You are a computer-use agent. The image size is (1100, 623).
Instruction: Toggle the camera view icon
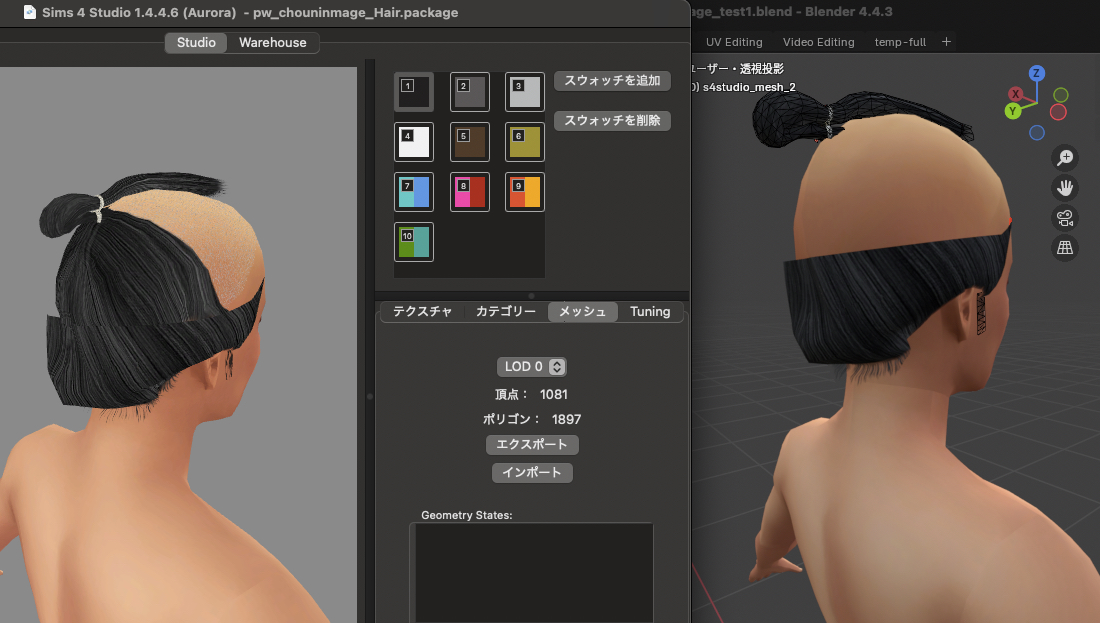1065,218
